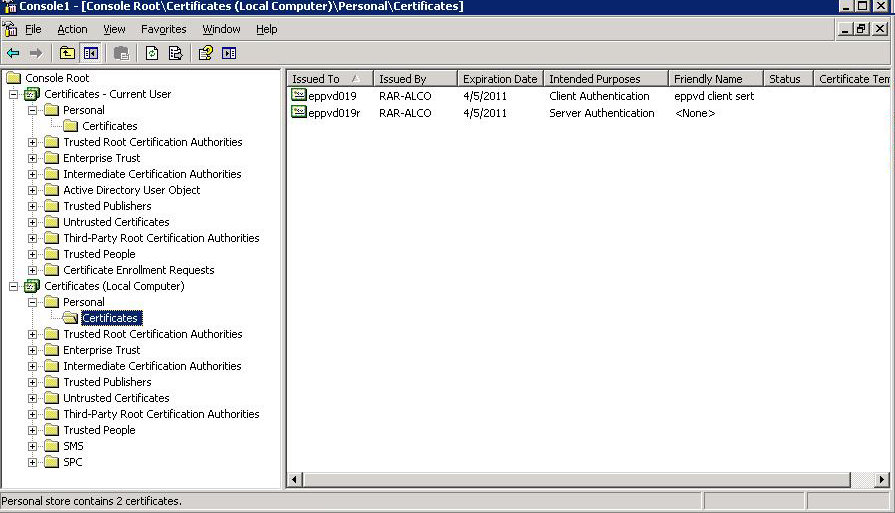
Task: Toggle the Show/Hide Action Pane icon
Action: tap(229, 54)
